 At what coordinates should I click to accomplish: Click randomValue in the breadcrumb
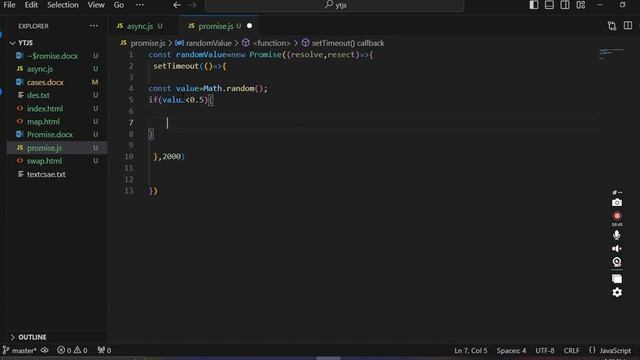click(x=209, y=43)
